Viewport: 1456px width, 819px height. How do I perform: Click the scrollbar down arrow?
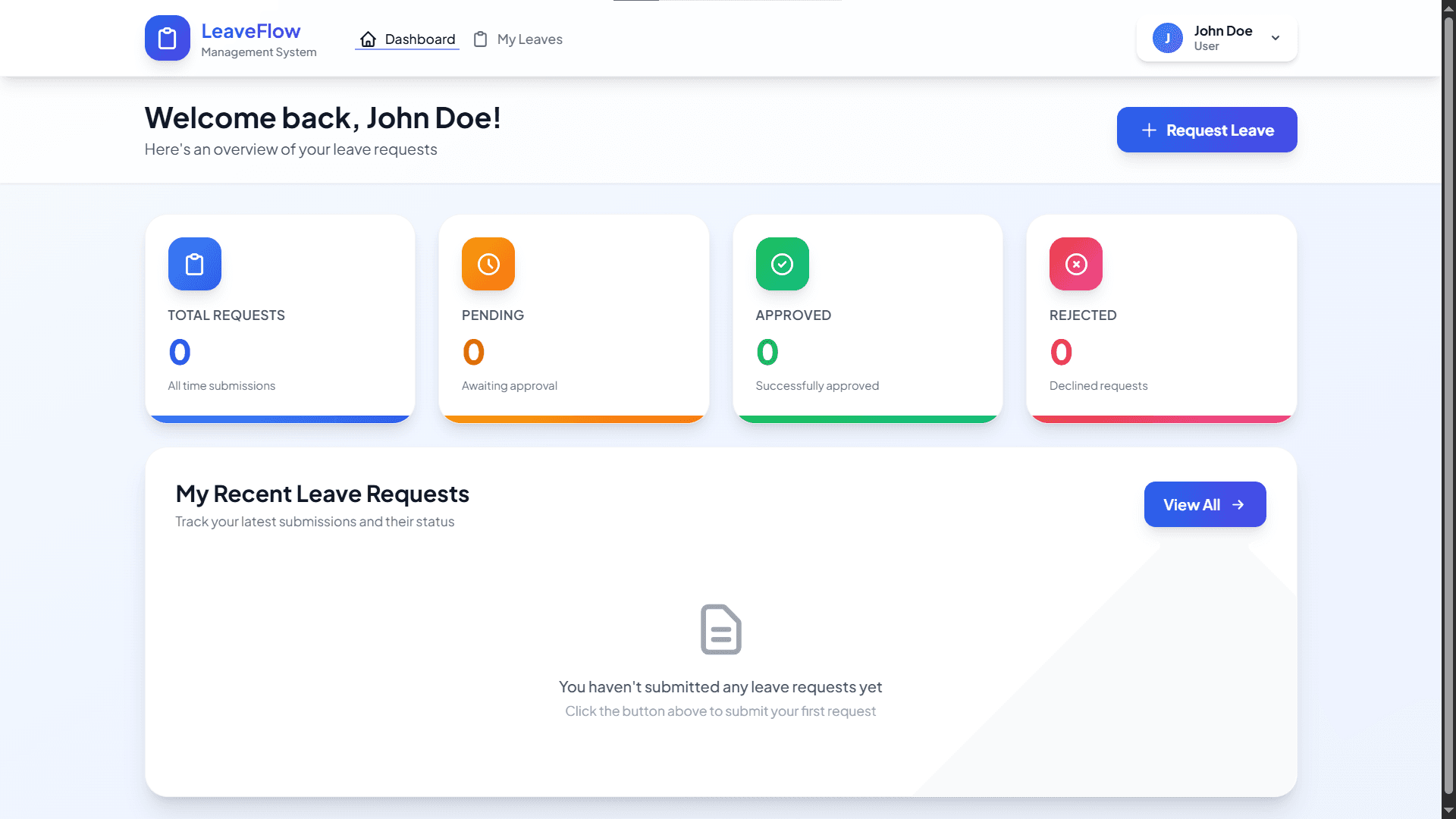click(1448, 811)
